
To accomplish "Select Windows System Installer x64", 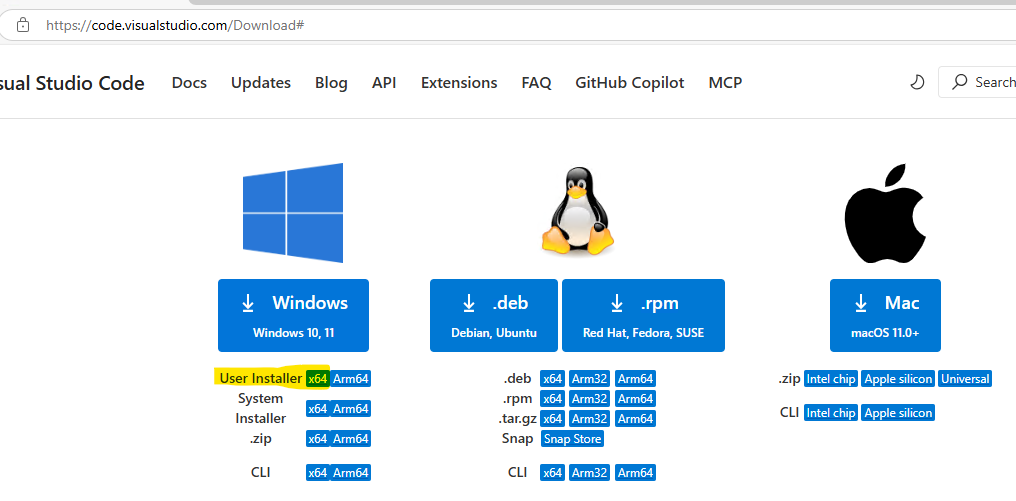I will [318, 408].
